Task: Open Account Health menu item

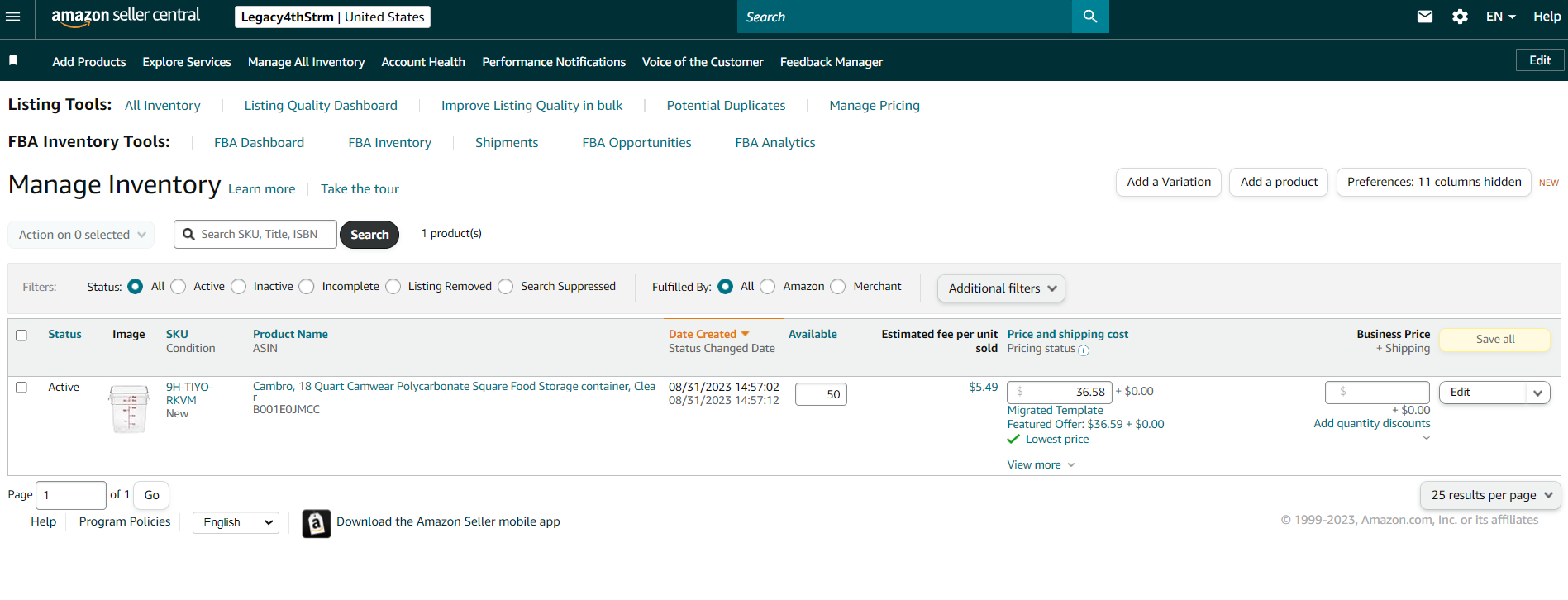Action: pos(423,62)
